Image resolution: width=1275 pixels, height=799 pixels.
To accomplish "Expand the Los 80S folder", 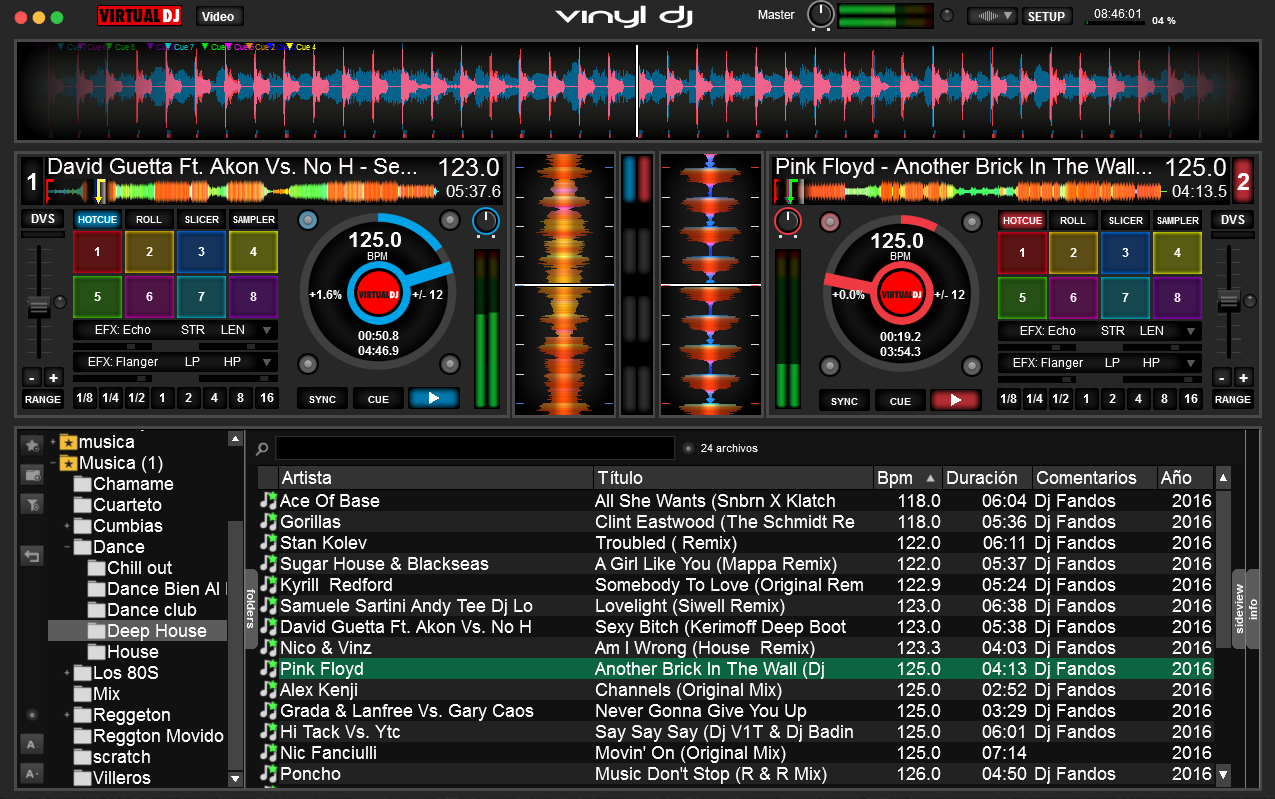I will point(67,673).
